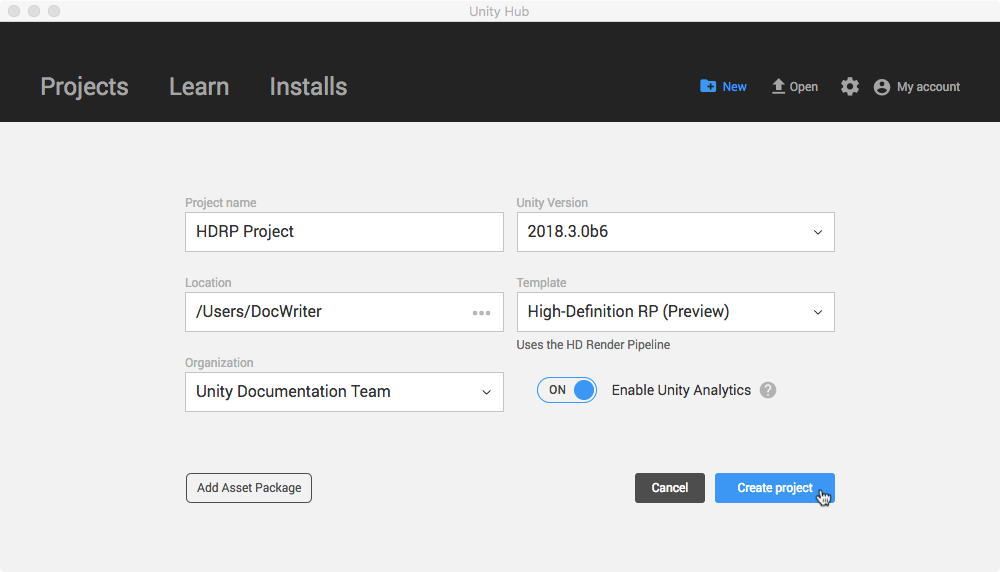Click the Cancel button
This screenshot has height=572, width=1000.
(669, 488)
